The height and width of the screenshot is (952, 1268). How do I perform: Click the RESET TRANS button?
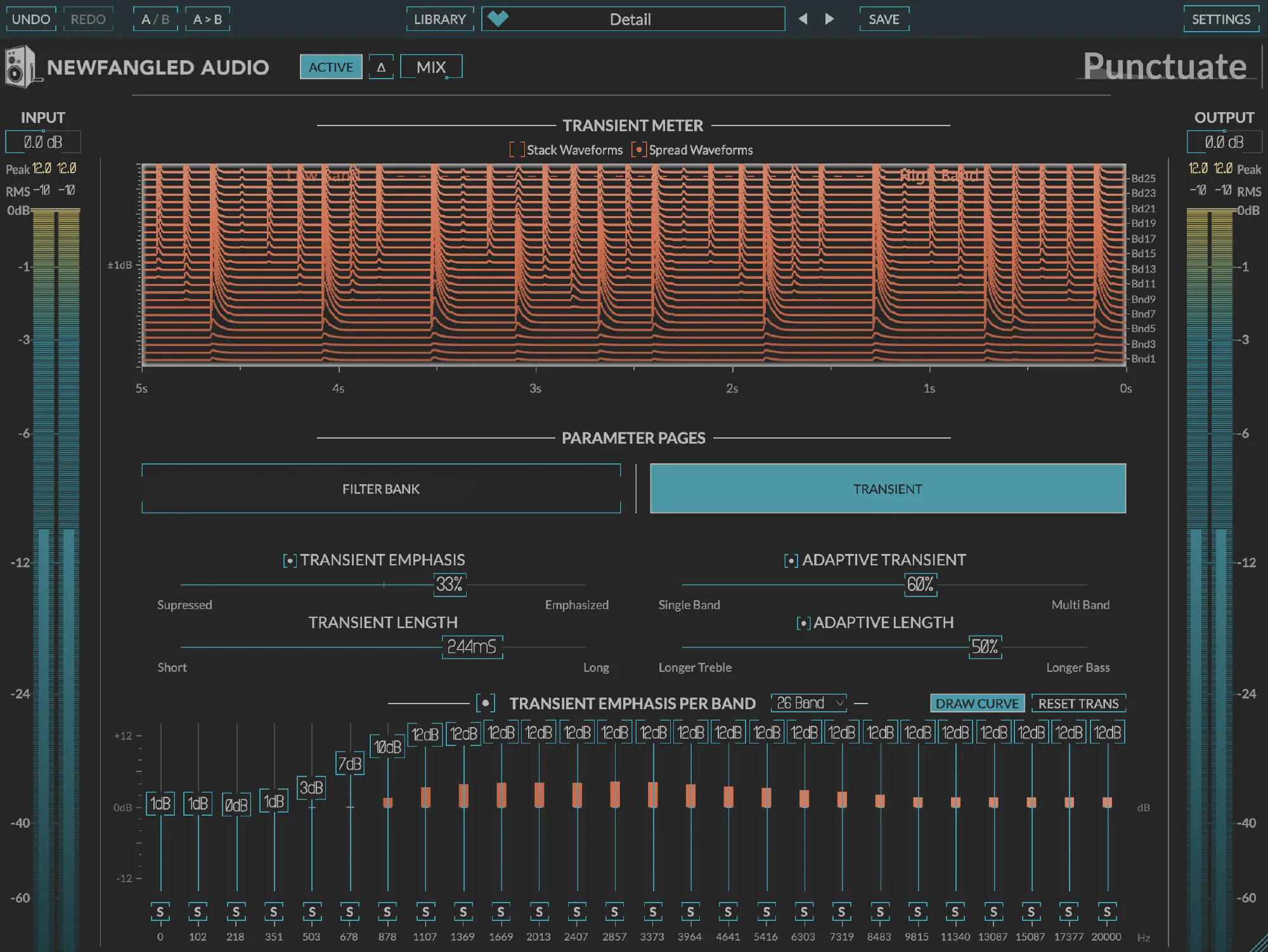point(1078,704)
